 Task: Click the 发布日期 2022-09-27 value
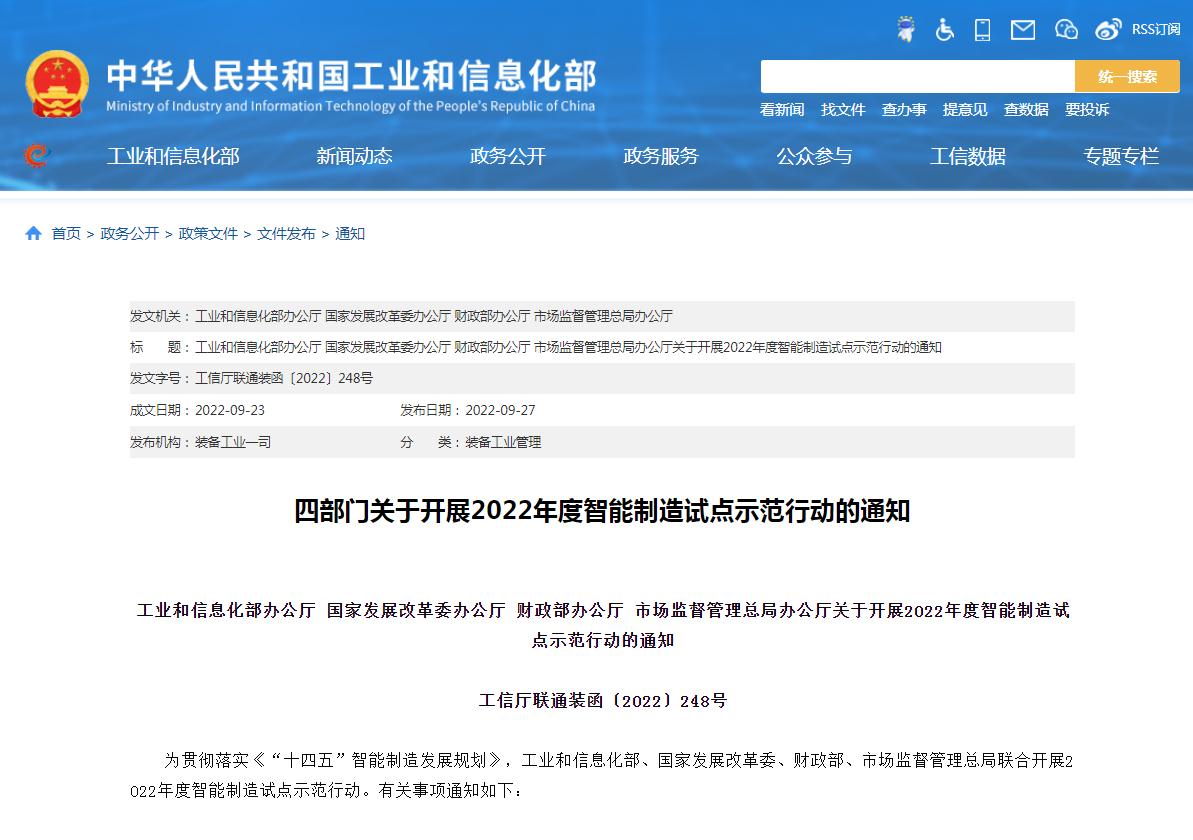500,410
